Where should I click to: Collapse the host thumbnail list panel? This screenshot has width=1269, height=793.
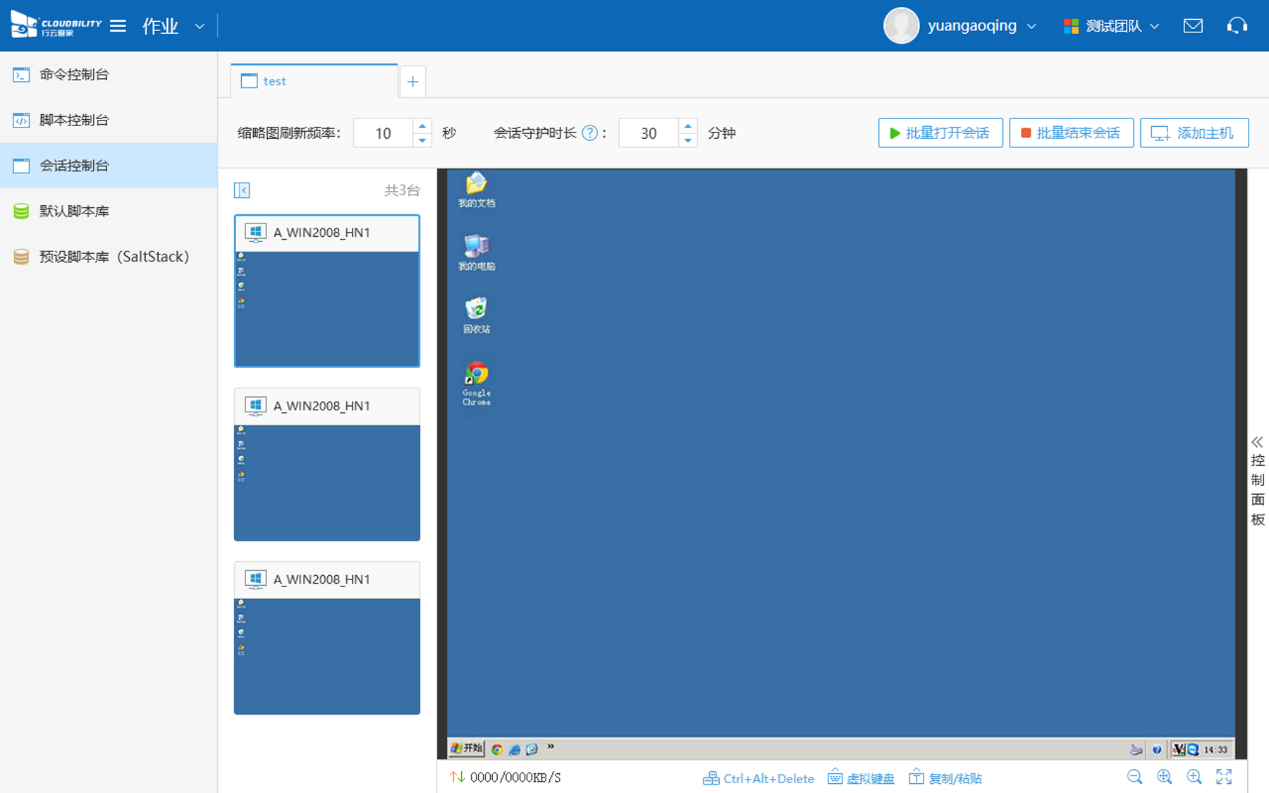pos(242,190)
